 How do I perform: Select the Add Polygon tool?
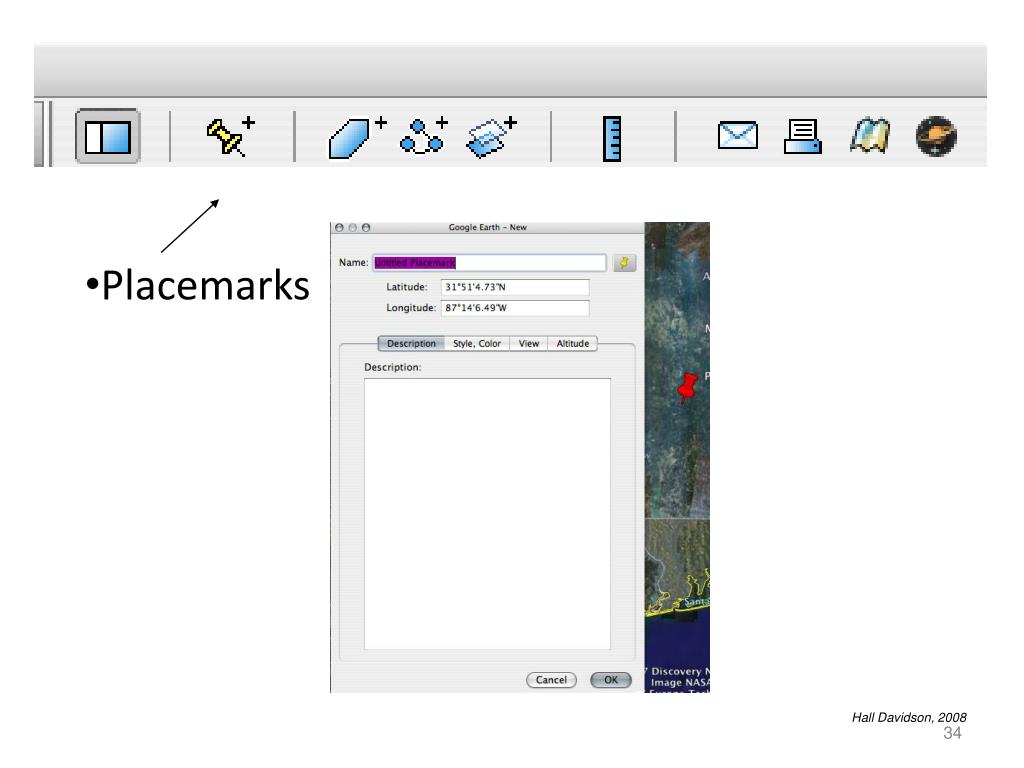click(357, 137)
